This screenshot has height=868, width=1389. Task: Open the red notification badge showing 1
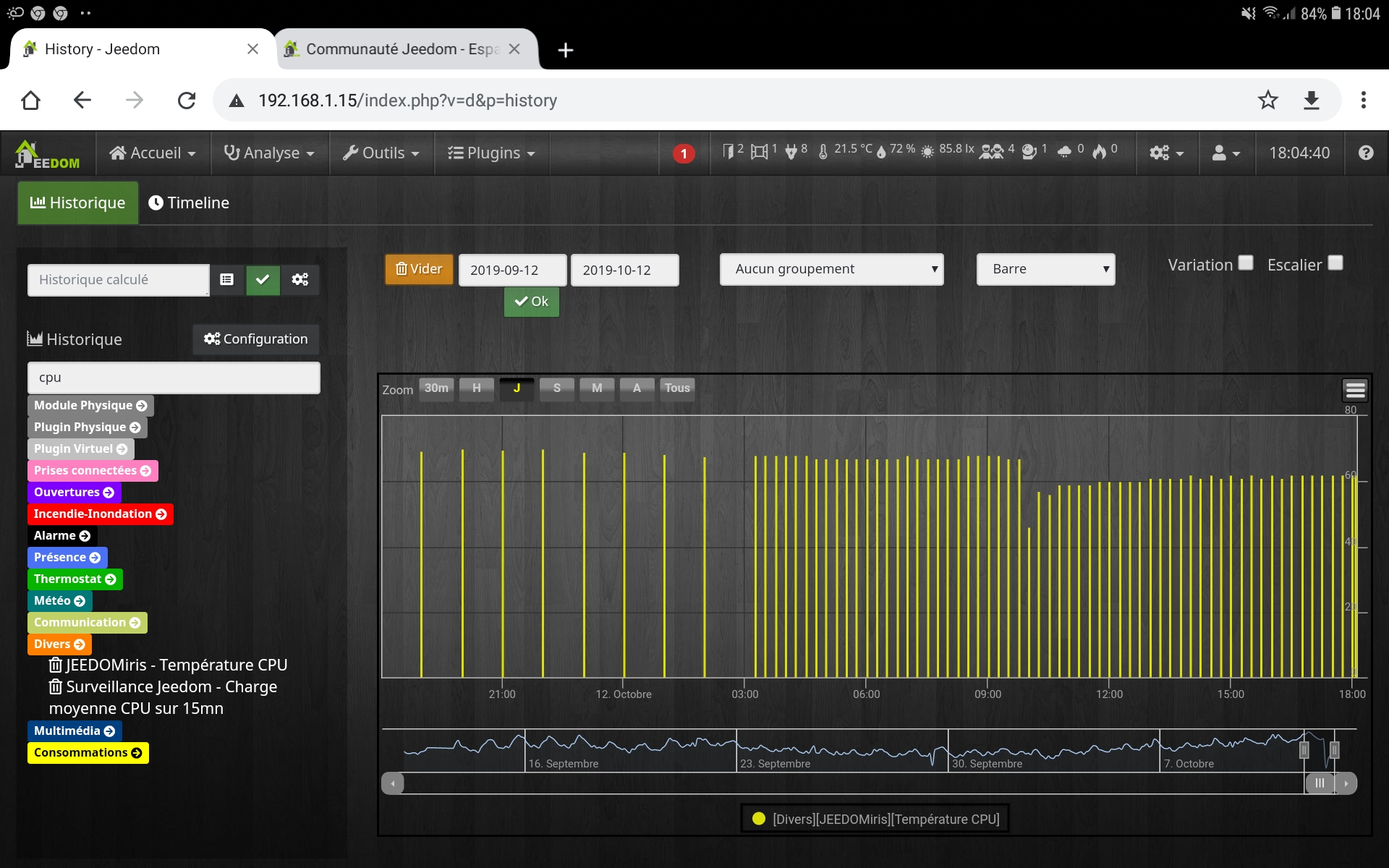684,153
